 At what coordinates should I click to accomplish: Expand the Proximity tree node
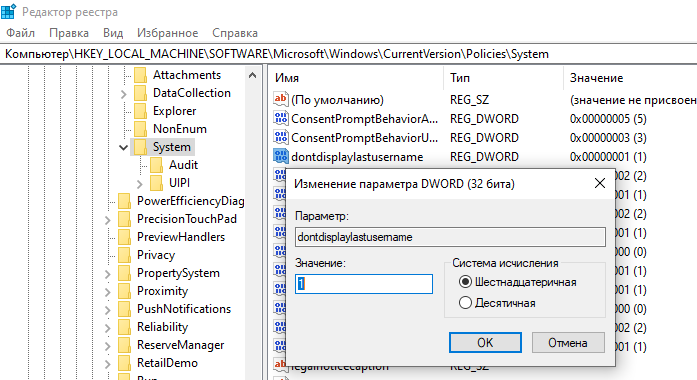click(108, 292)
